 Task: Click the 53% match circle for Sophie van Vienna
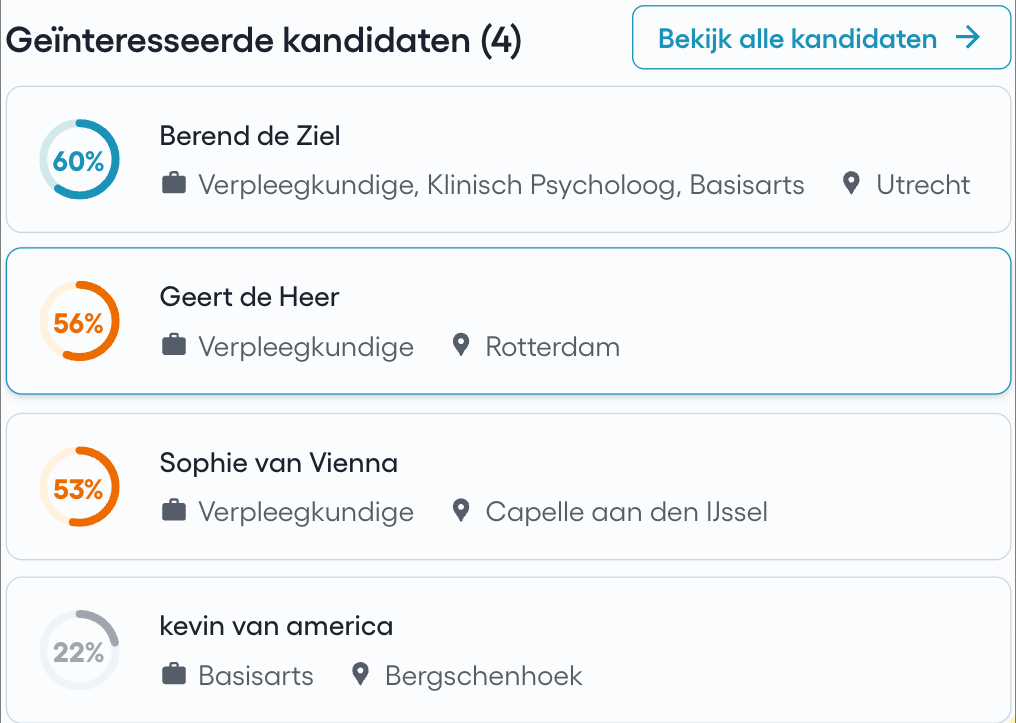click(x=79, y=487)
